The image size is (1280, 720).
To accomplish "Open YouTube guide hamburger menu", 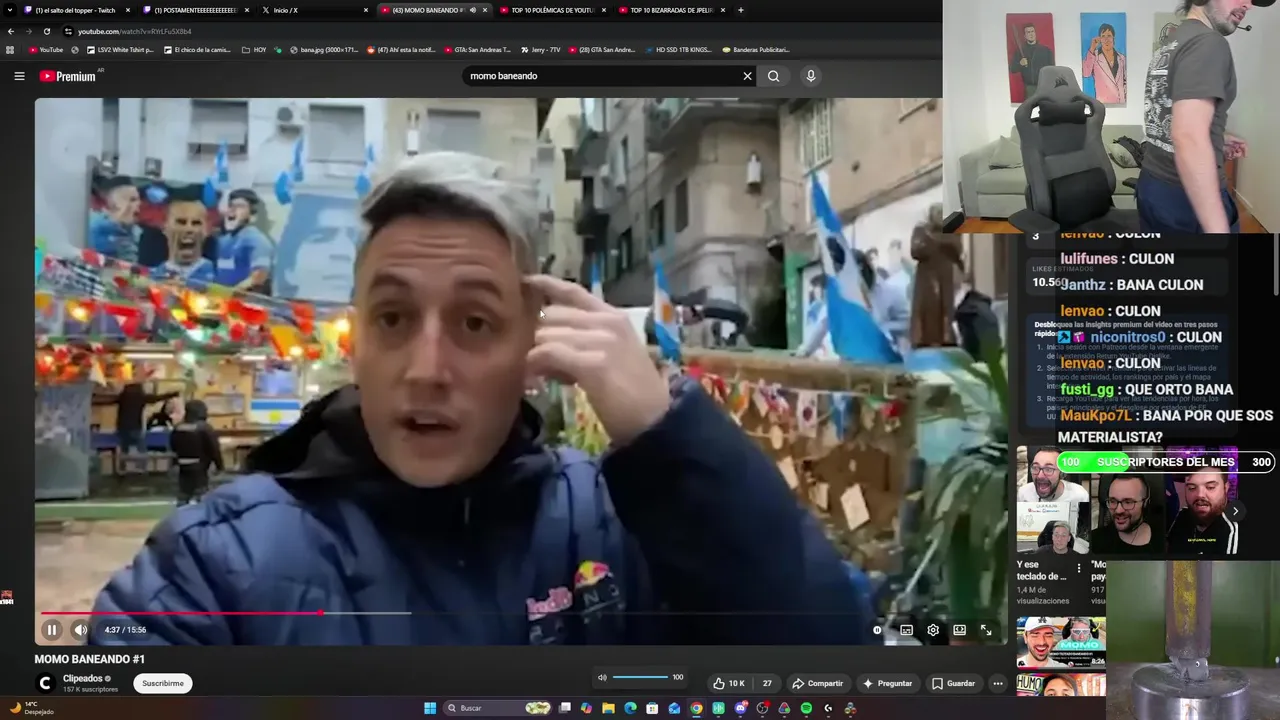I will (x=19, y=76).
